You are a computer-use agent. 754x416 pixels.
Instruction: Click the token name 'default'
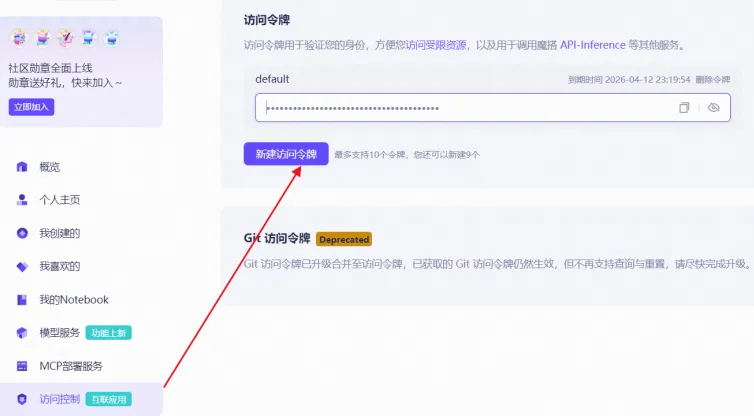(272, 79)
